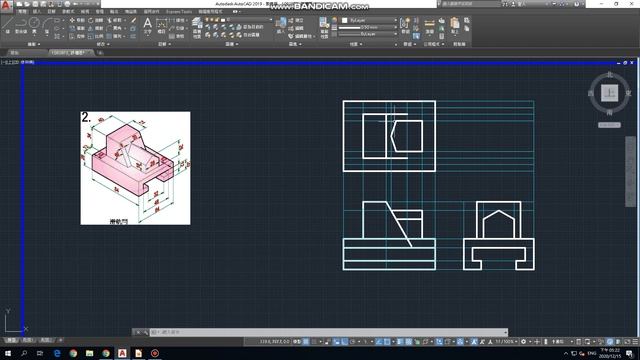Toggle polar tracking in status bar

pyautogui.click(x=353, y=342)
